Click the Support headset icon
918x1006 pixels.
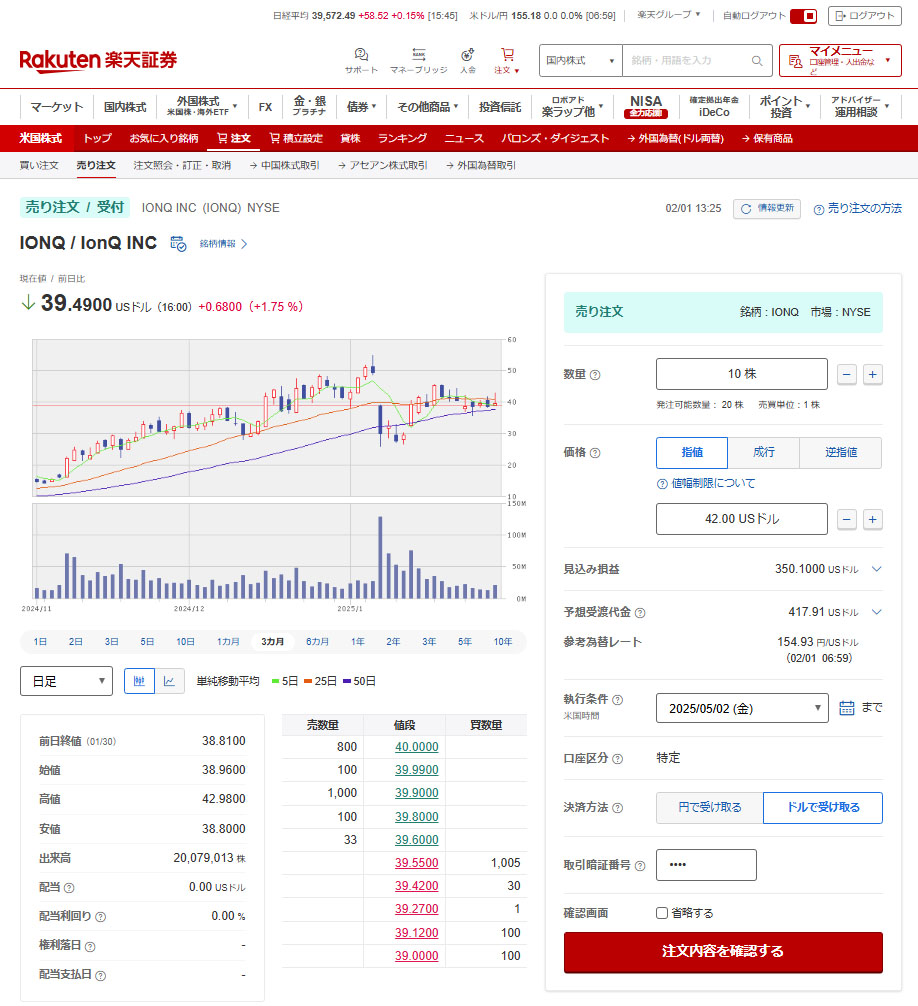361,55
